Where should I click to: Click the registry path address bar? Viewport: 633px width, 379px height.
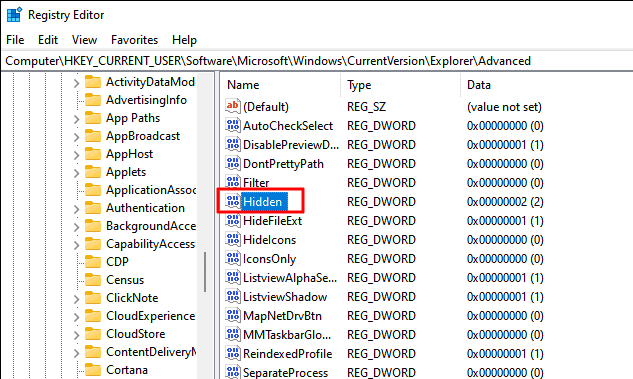pyautogui.click(x=316, y=61)
